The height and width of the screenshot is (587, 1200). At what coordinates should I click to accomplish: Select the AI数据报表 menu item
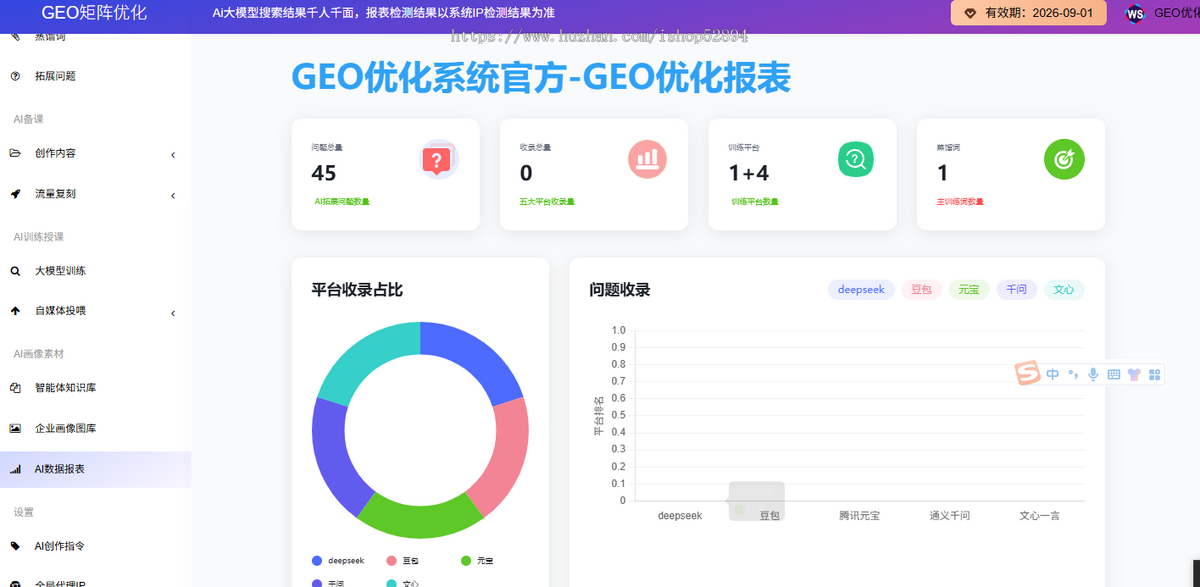point(95,469)
